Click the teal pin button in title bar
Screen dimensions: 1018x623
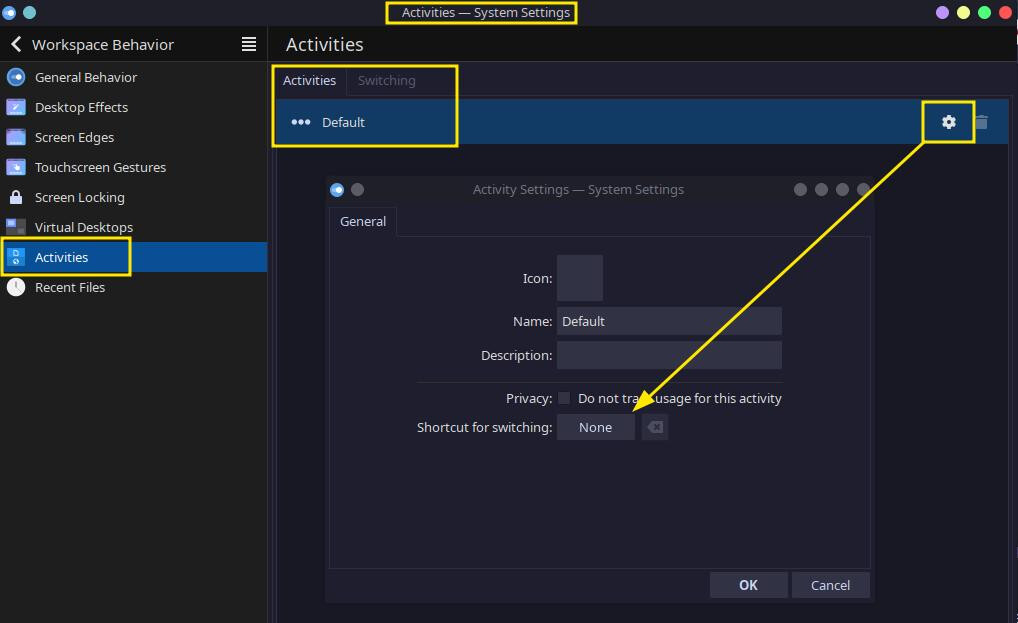(x=30, y=12)
